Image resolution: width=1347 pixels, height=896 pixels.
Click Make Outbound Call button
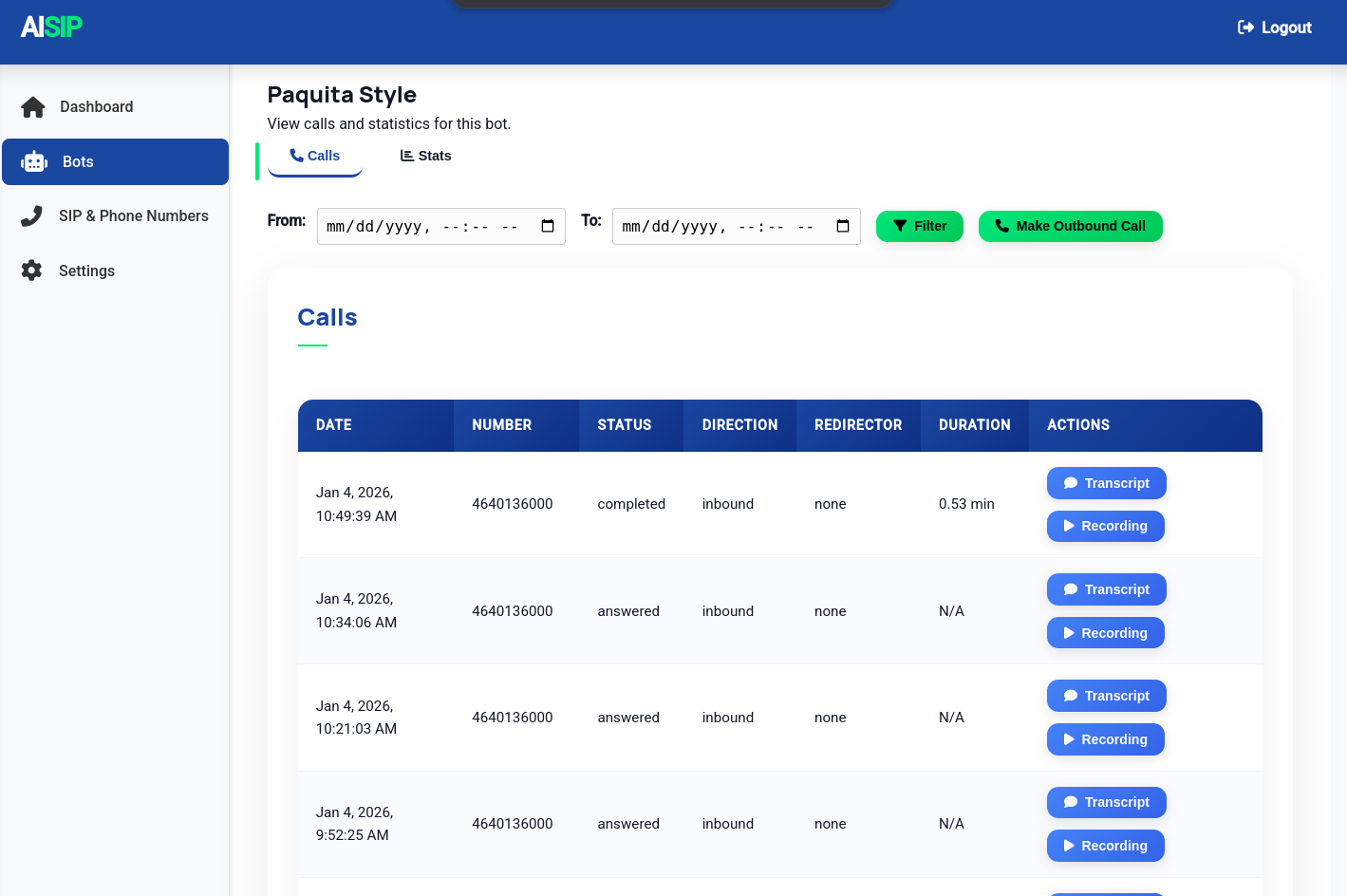(1070, 226)
